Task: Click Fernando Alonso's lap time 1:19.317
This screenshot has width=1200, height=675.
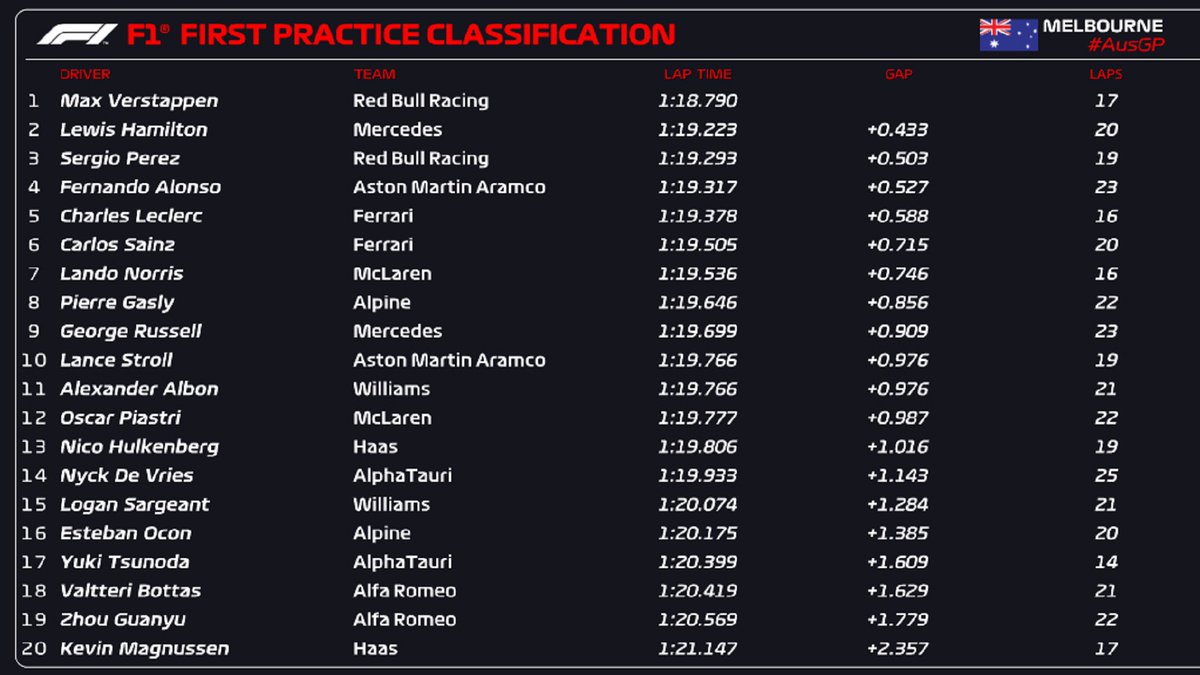Action: (x=697, y=187)
